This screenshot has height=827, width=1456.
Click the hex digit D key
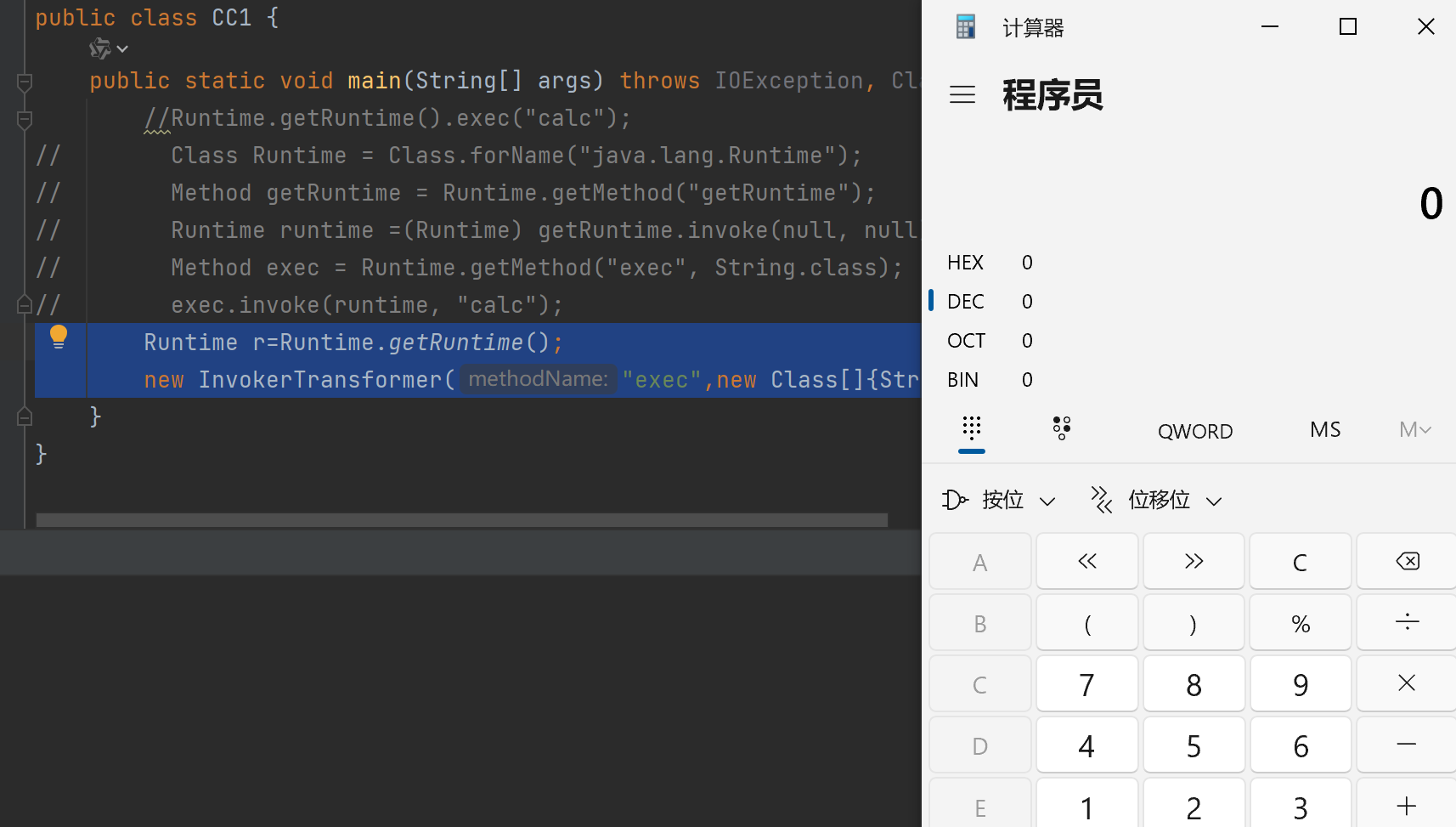tap(980, 745)
